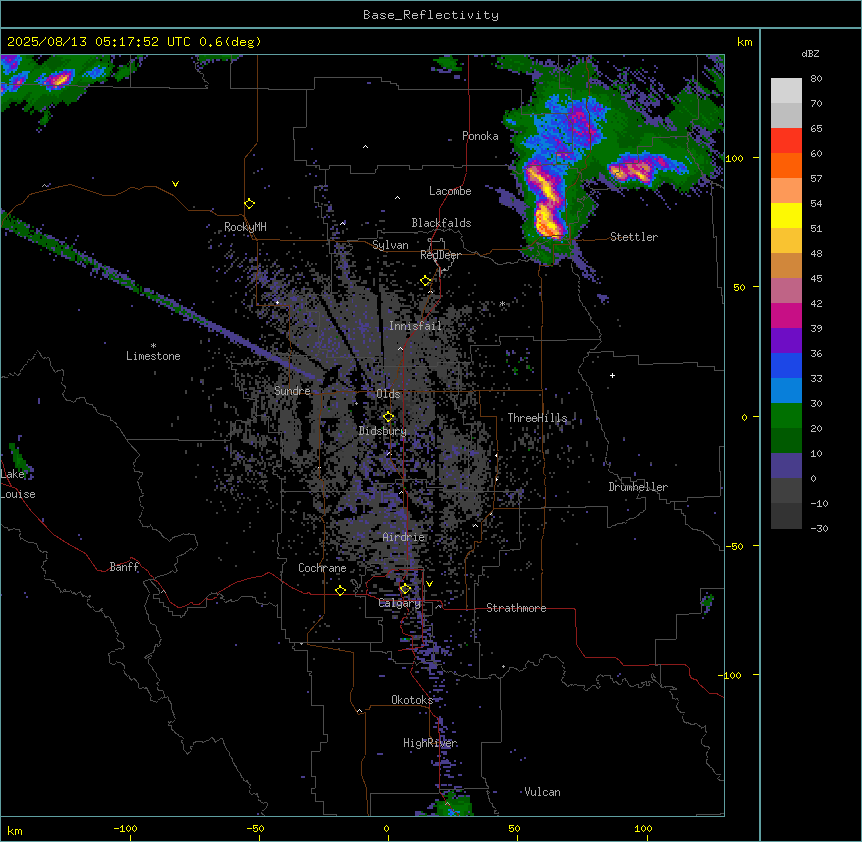Click the Ponoka city label

480,136
